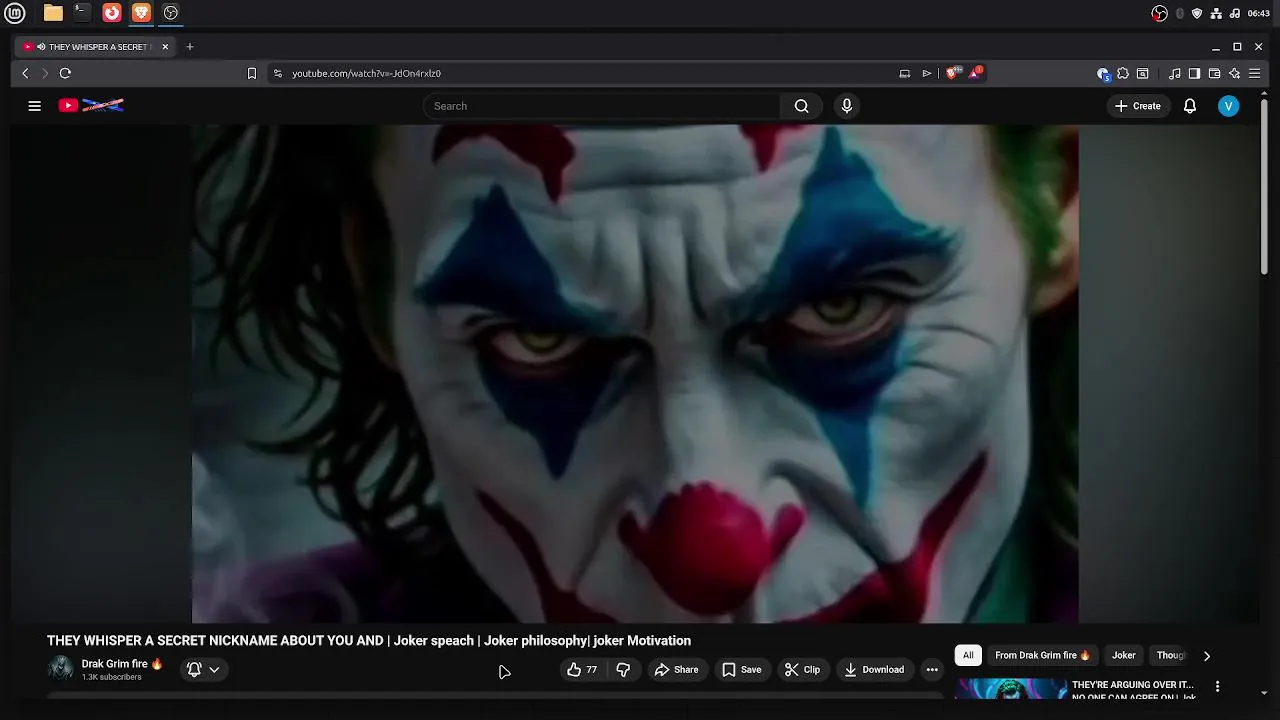This screenshot has width=1280, height=720.
Task: Open the Extensions puzzle icon
Action: point(1123,73)
